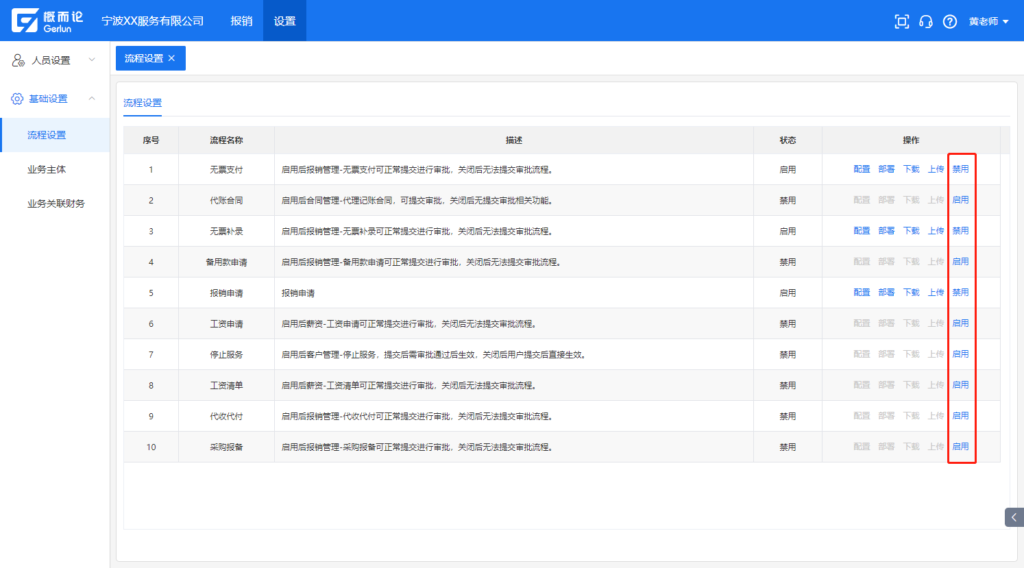Open 业务主体 in sidebar
Viewport: 1024px width, 568px height.
tap(46, 169)
